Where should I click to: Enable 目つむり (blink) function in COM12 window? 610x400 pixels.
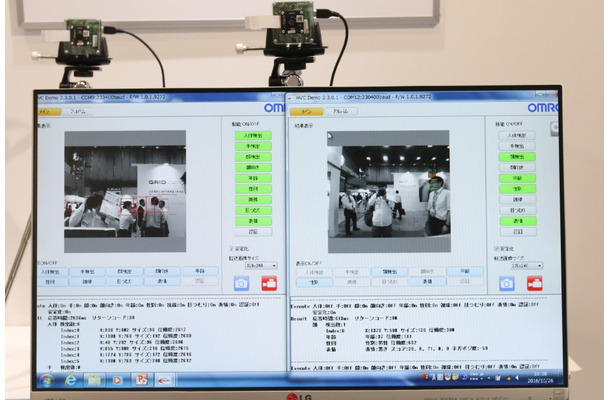(x=518, y=210)
